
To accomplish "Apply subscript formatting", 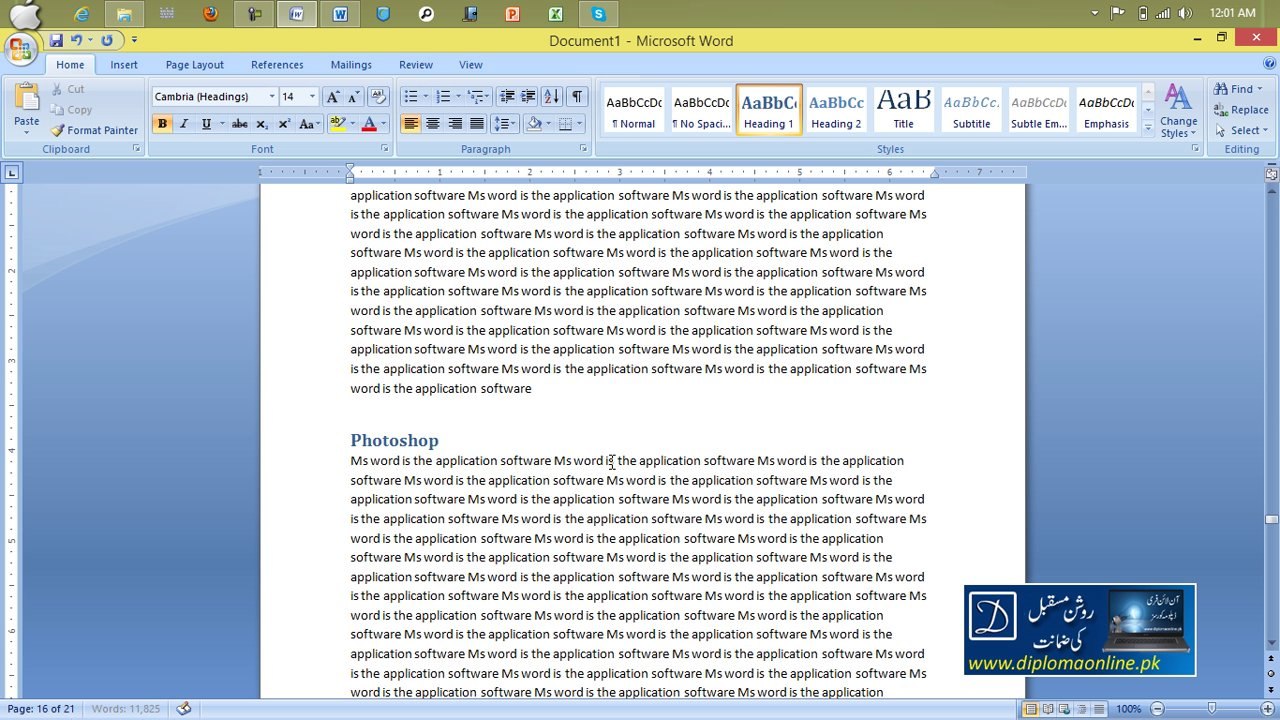I will coord(262,124).
